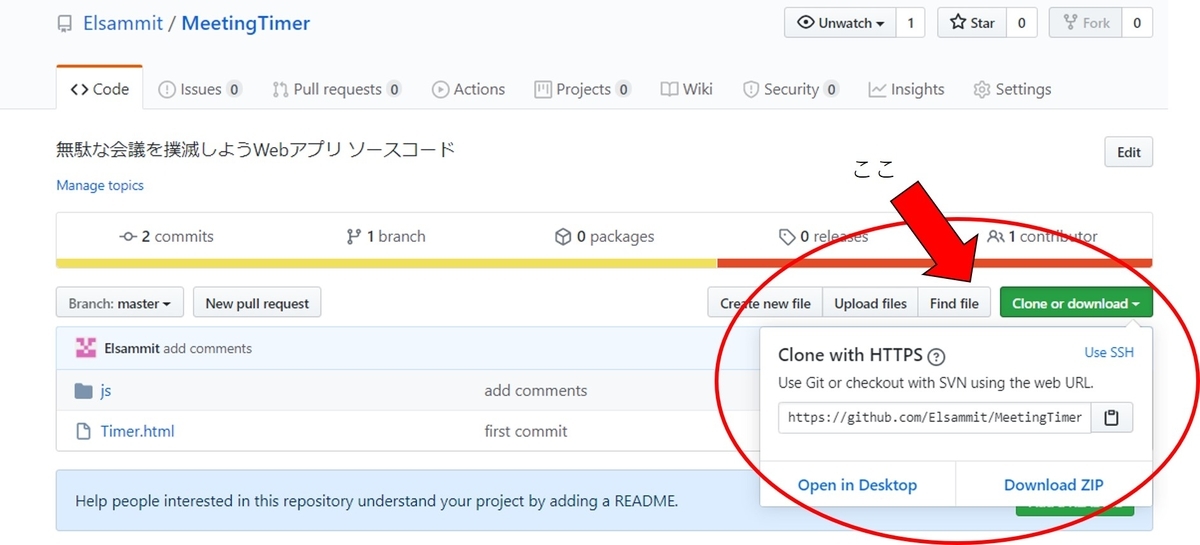Click the Elsammit owner link in the title
1200x545 pixels.
click(x=122, y=23)
